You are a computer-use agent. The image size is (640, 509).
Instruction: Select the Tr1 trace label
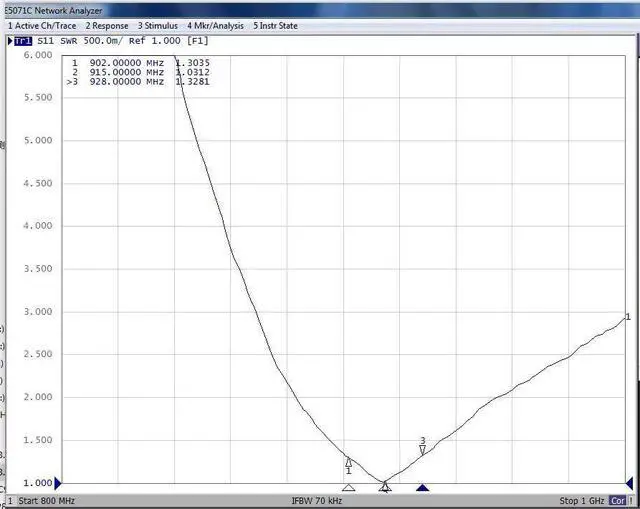22,41
